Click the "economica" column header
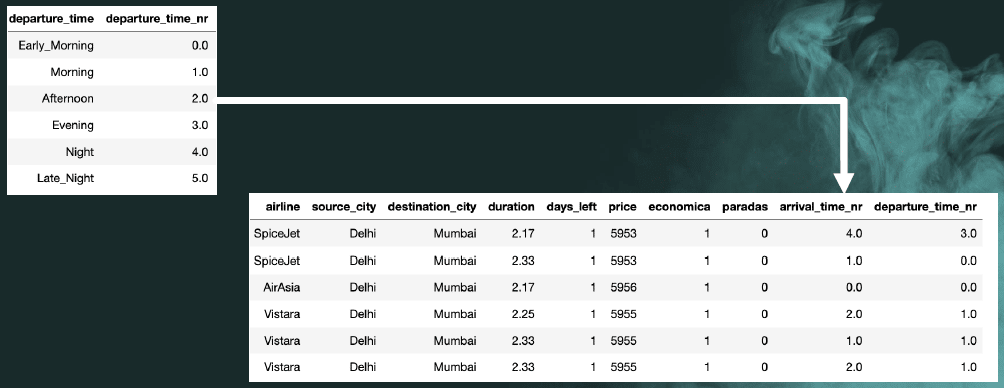Viewport: 1004px width, 388px height. pos(679,207)
